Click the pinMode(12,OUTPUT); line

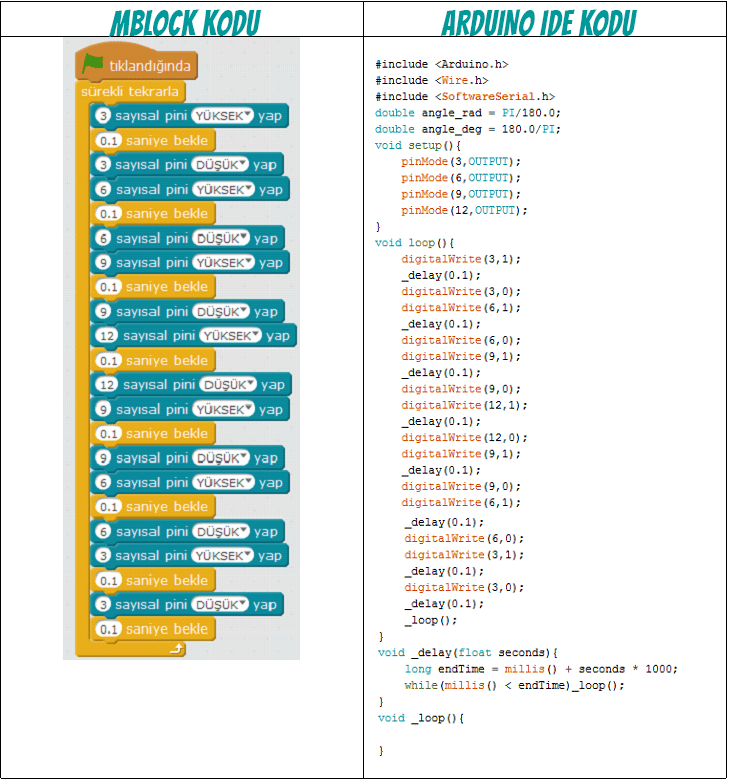(464, 210)
